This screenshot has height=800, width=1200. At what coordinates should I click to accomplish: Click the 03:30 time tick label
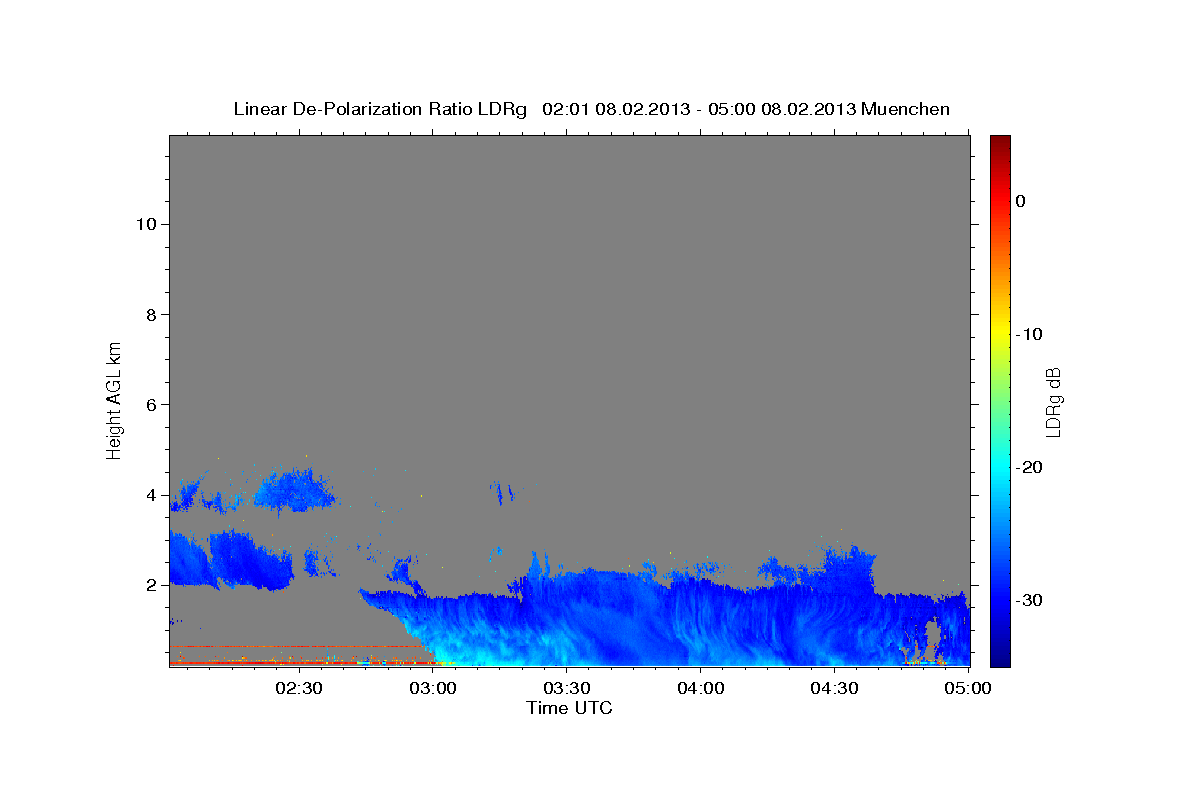567,688
